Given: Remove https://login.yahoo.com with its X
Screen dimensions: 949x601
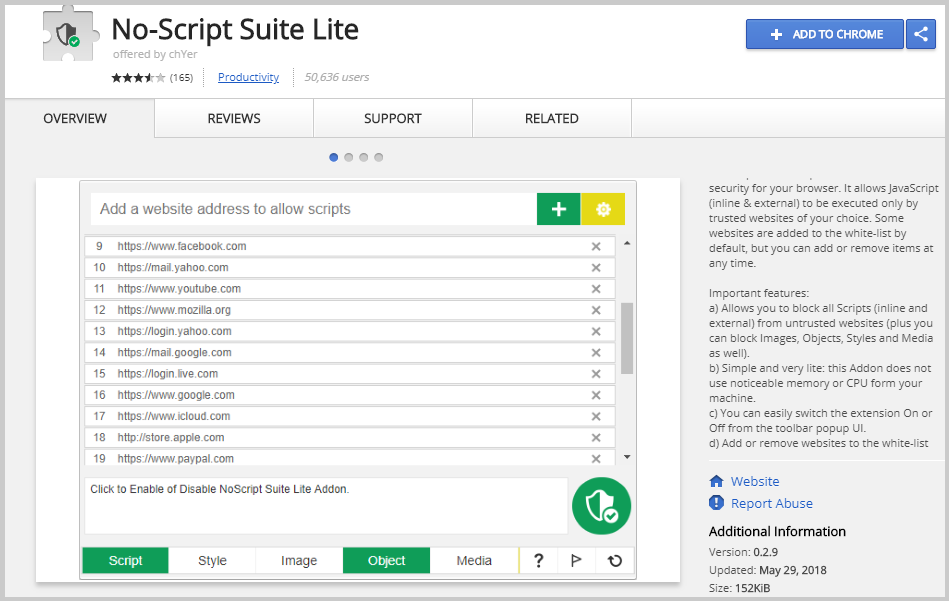Looking at the screenshot, I should (596, 331).
